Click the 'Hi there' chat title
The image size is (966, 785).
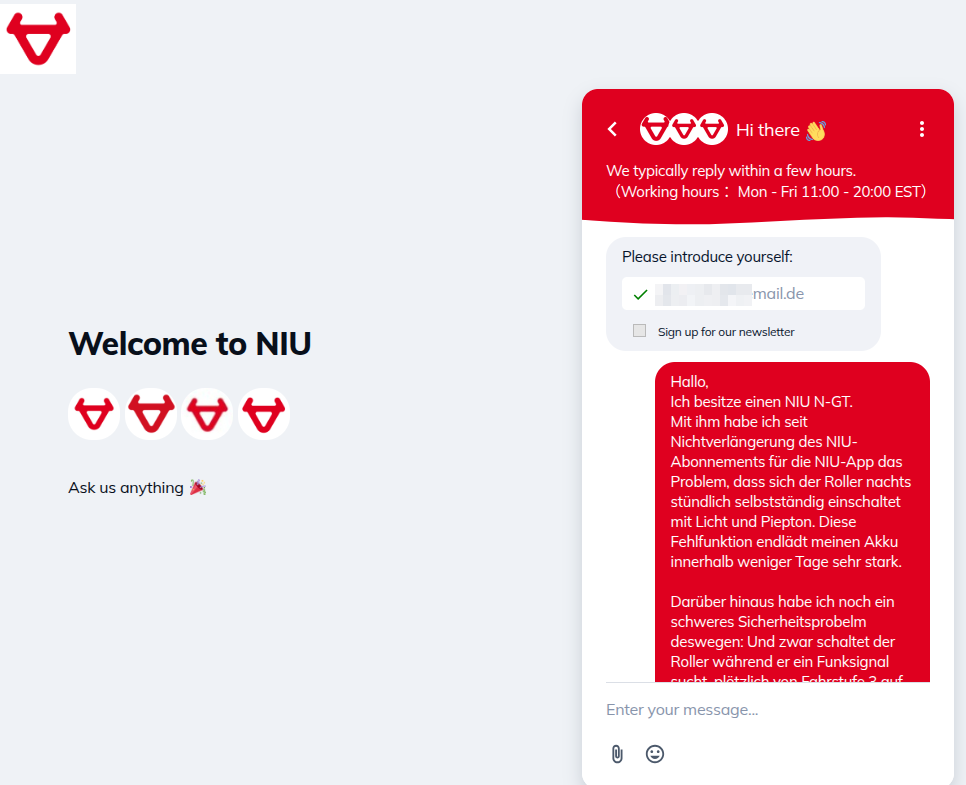click(768, 130)
